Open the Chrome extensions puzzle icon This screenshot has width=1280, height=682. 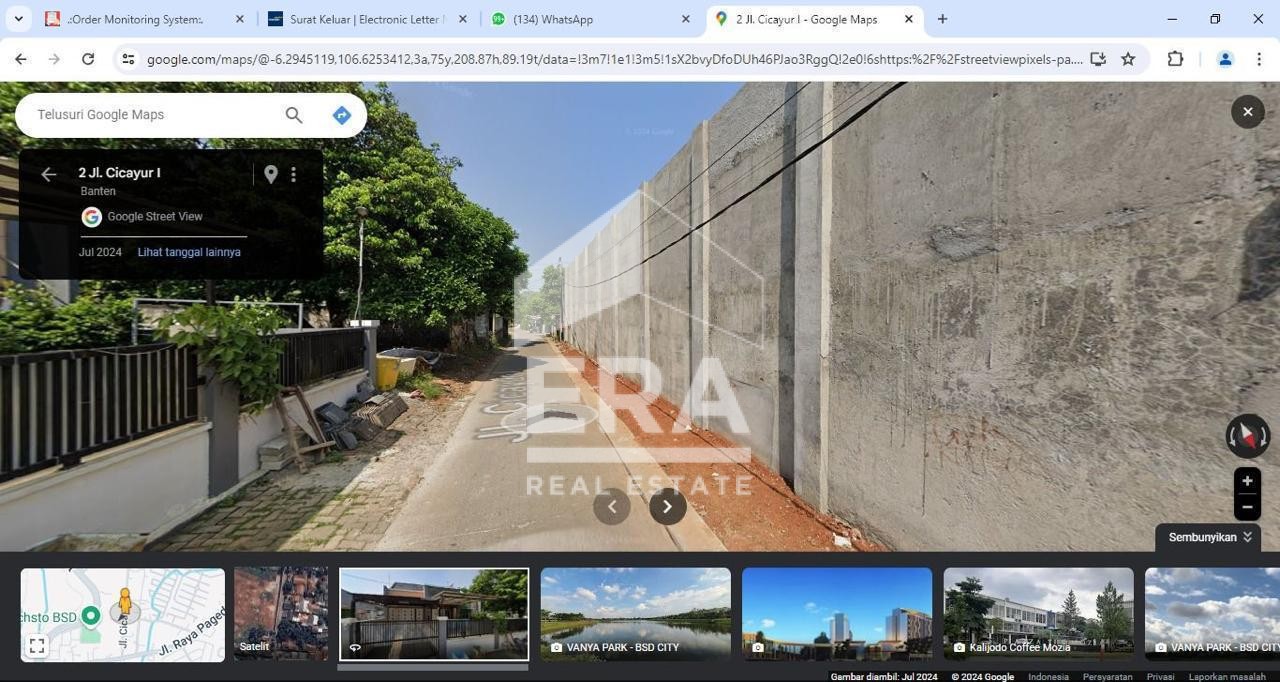tap(1176, 59)
